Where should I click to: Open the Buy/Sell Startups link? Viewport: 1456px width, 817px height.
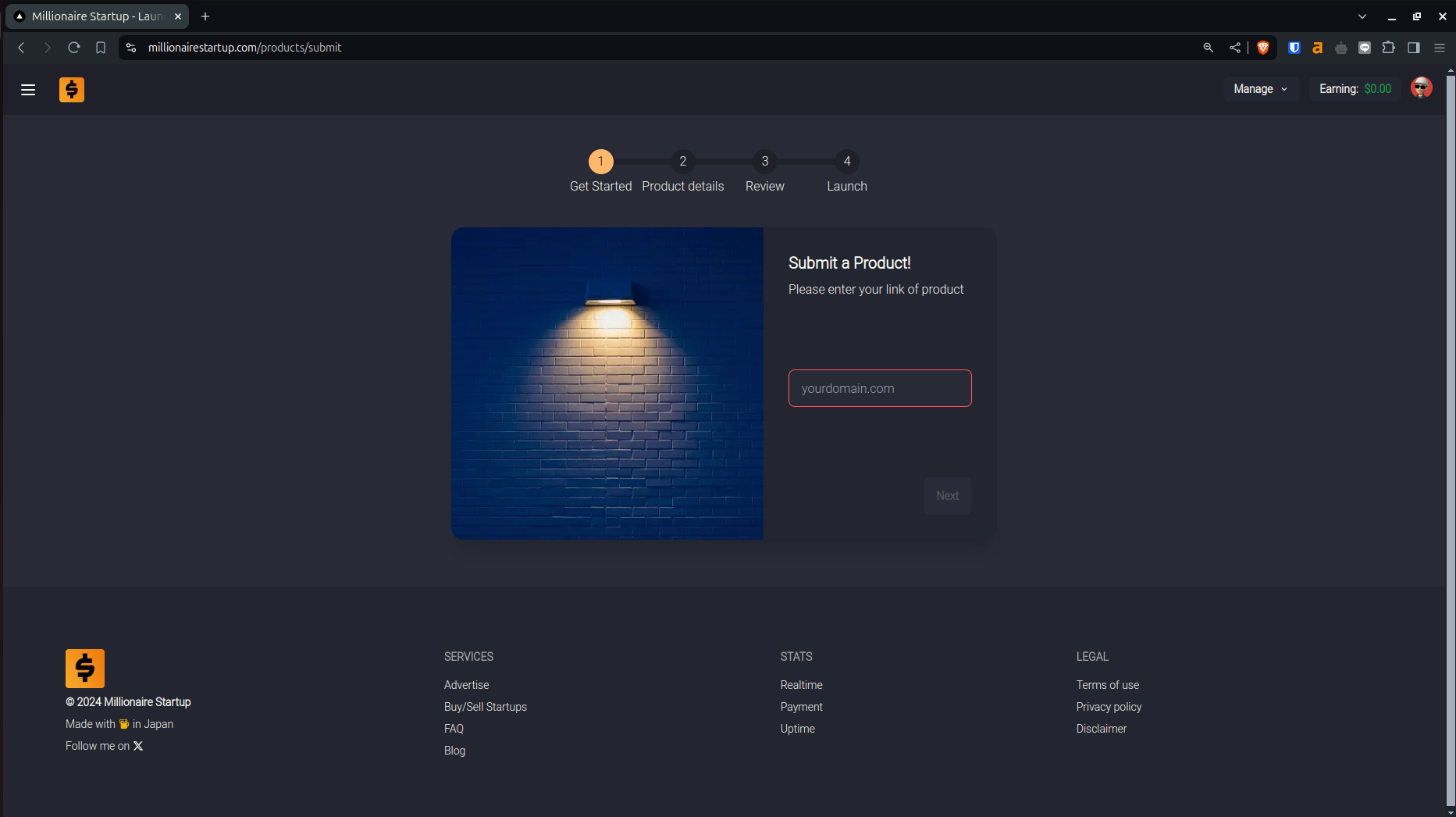[x=485, y=707]
